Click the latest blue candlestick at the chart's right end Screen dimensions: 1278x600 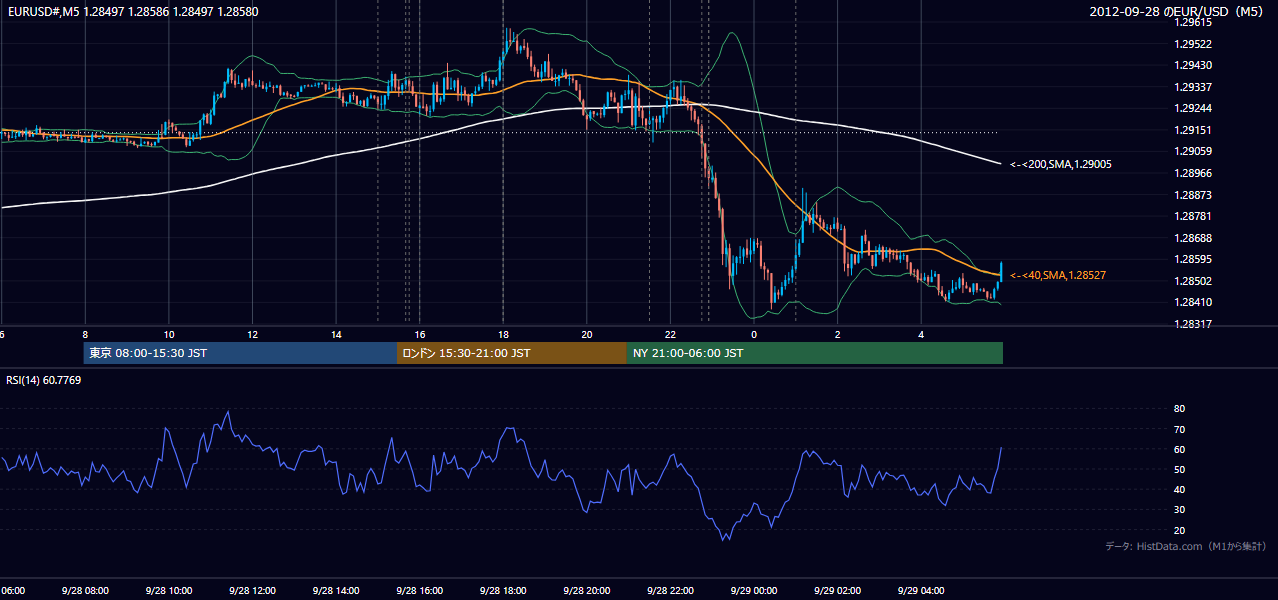[x=1001, y=270]
